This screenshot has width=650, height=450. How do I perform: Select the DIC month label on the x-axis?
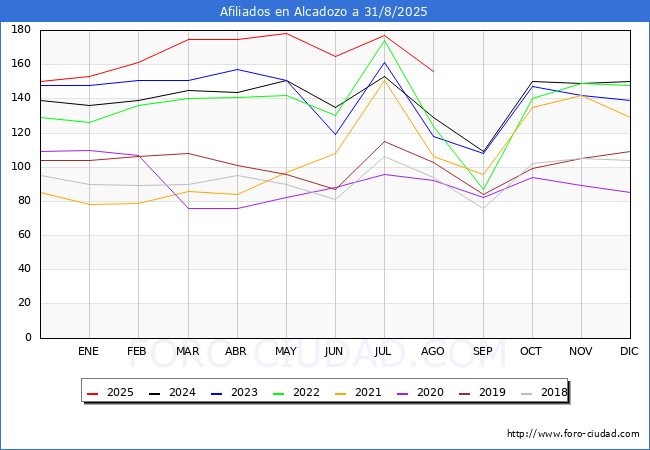coord(630,352)
